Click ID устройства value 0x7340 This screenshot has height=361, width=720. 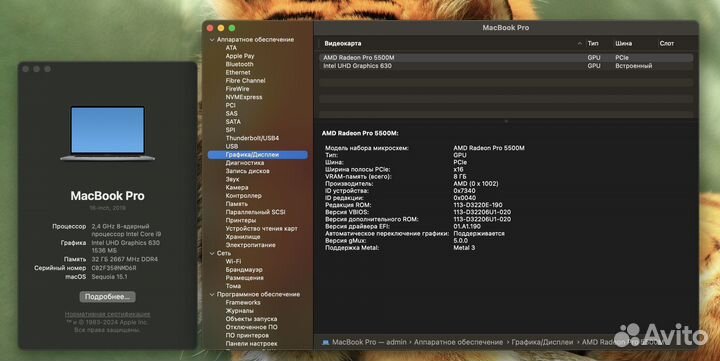[x=464, y=191]
